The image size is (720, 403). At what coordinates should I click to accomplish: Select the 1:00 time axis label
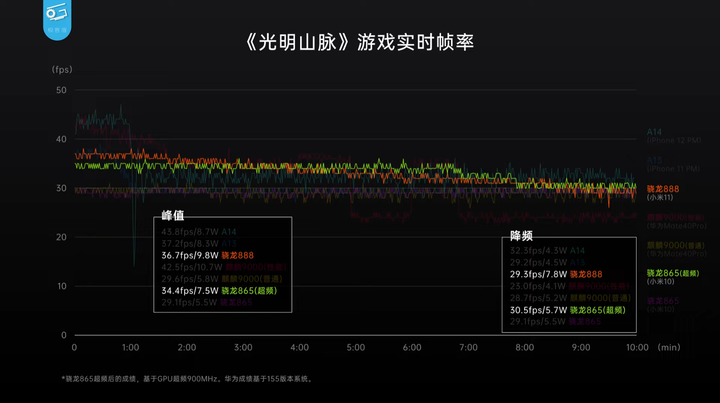(x=130, y=347)
